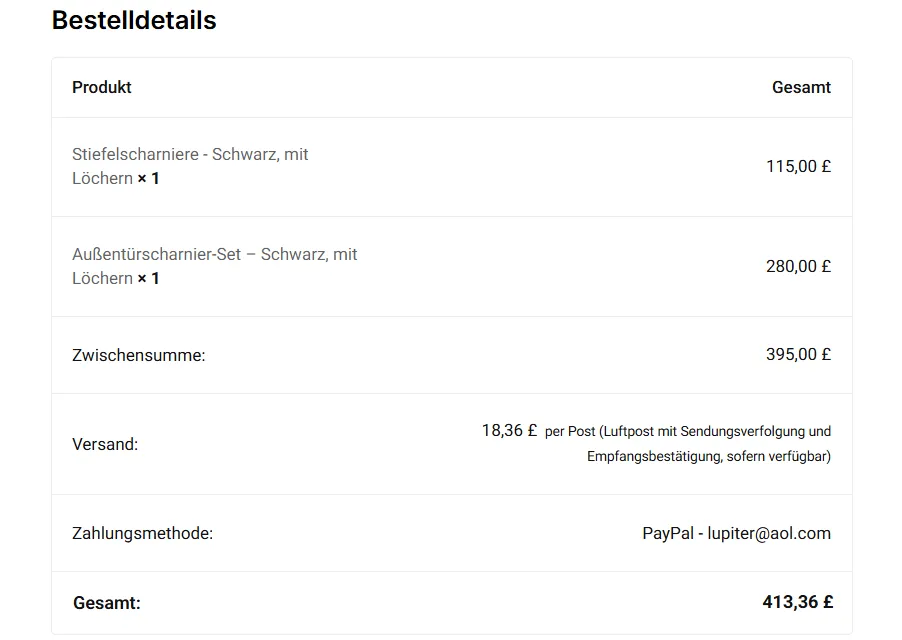Click the word PayPal in payment row

click(x=667, y=534)
